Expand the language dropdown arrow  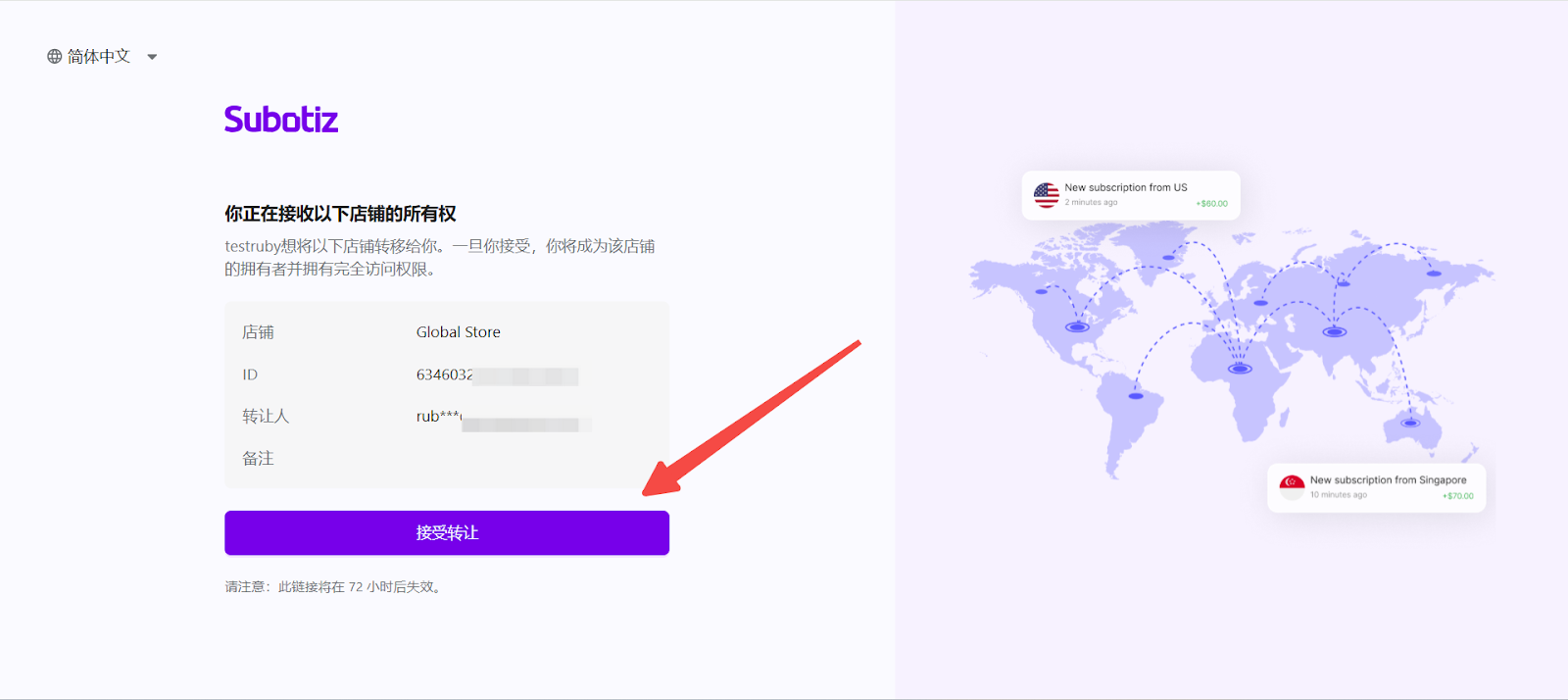click(x=152, y=57)
